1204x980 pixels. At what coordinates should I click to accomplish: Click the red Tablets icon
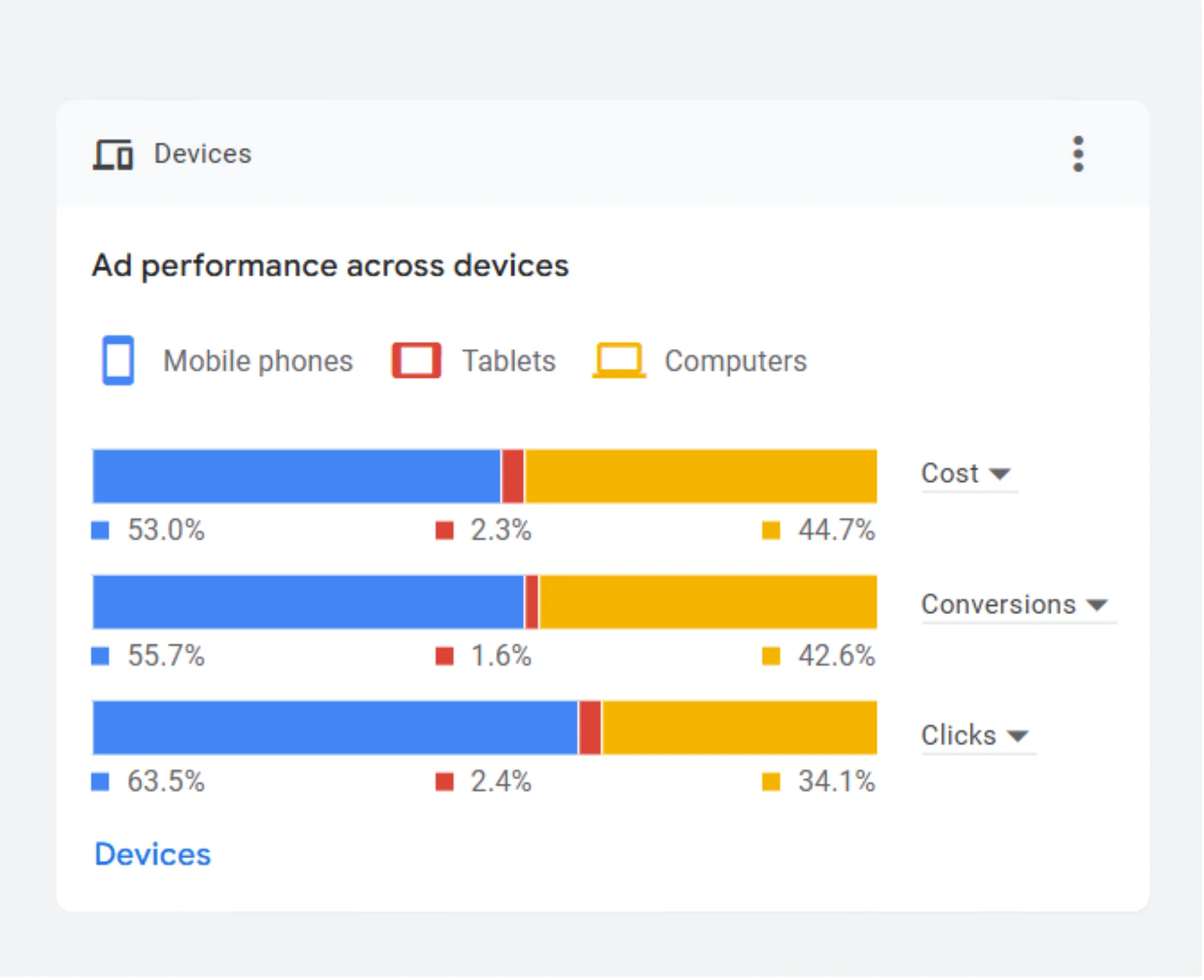point(416,360)
